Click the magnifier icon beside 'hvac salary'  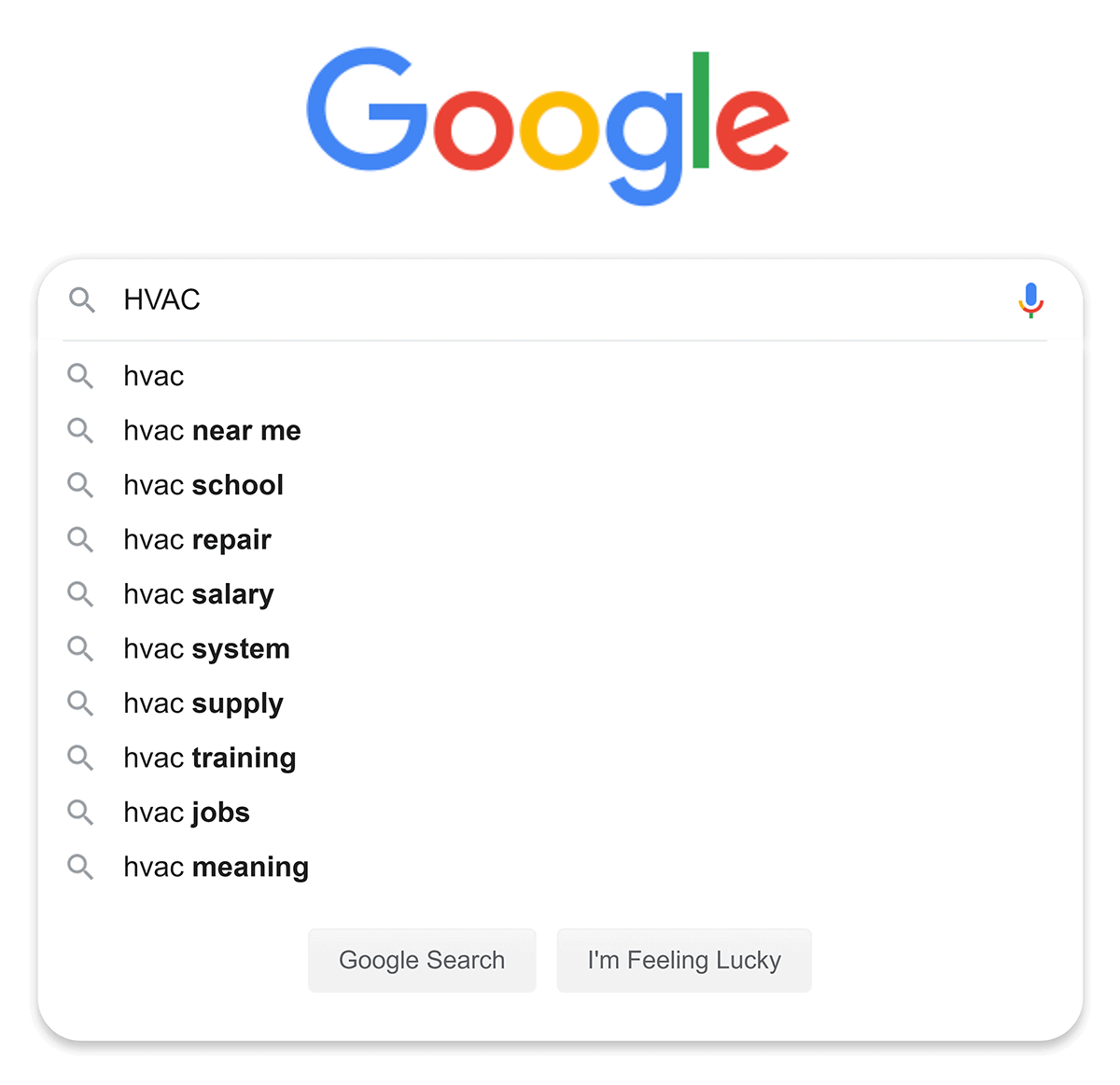(81, 594)
